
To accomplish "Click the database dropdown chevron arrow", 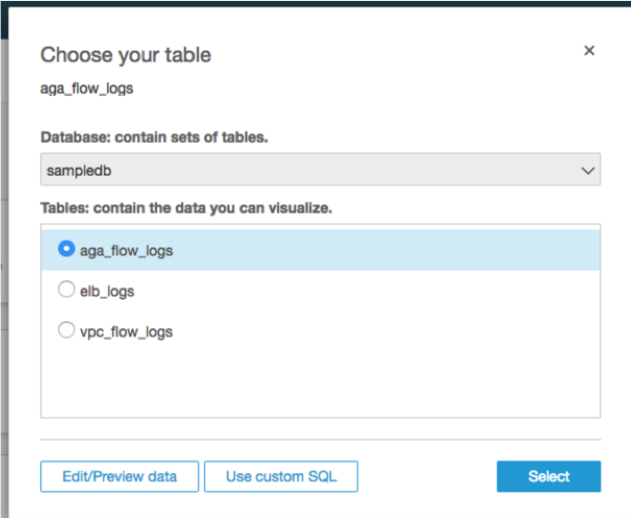I will click(588, 171).
